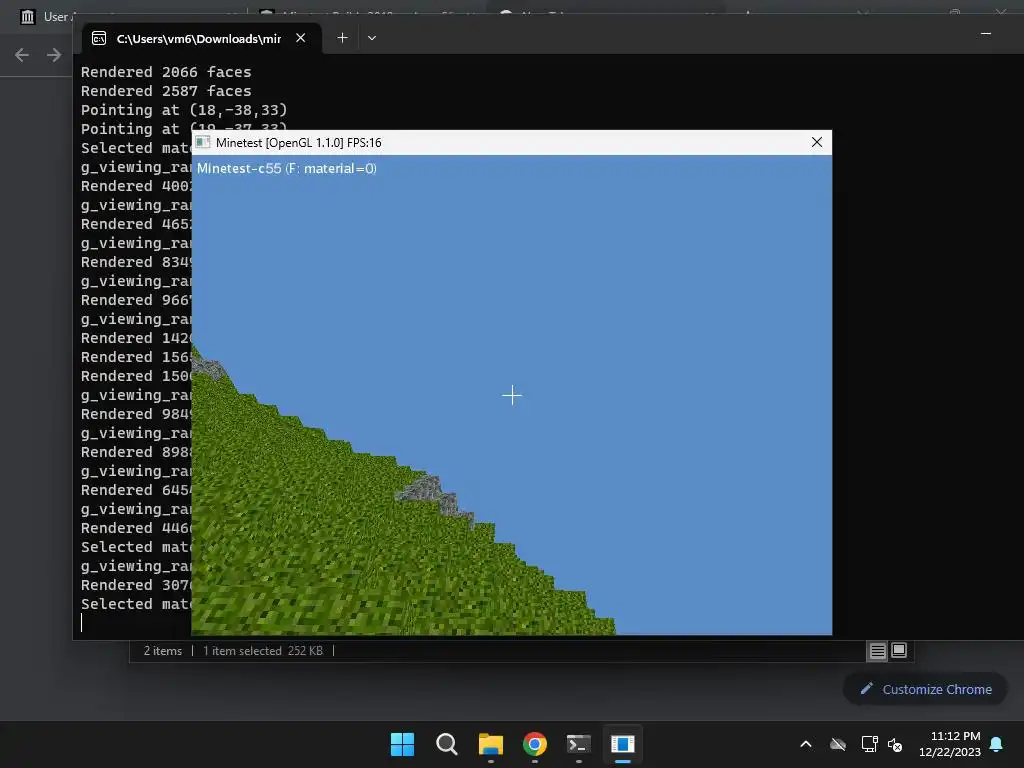The image size is (1024, 768).
Task: Close the Minetest OpenGL window
Action: click(816, 142)
